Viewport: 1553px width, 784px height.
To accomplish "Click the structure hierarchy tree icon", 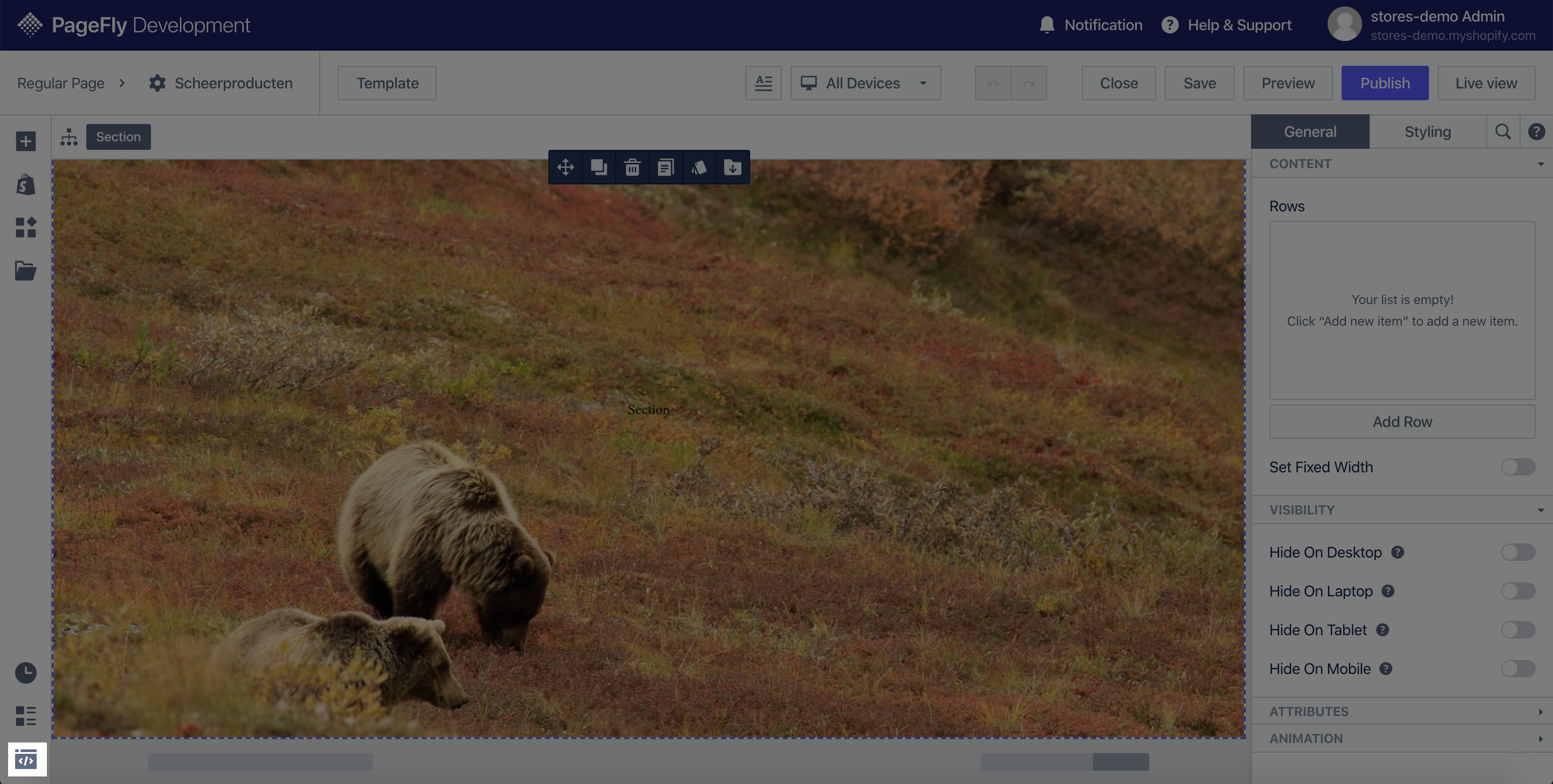I will (x=68, y=137).
